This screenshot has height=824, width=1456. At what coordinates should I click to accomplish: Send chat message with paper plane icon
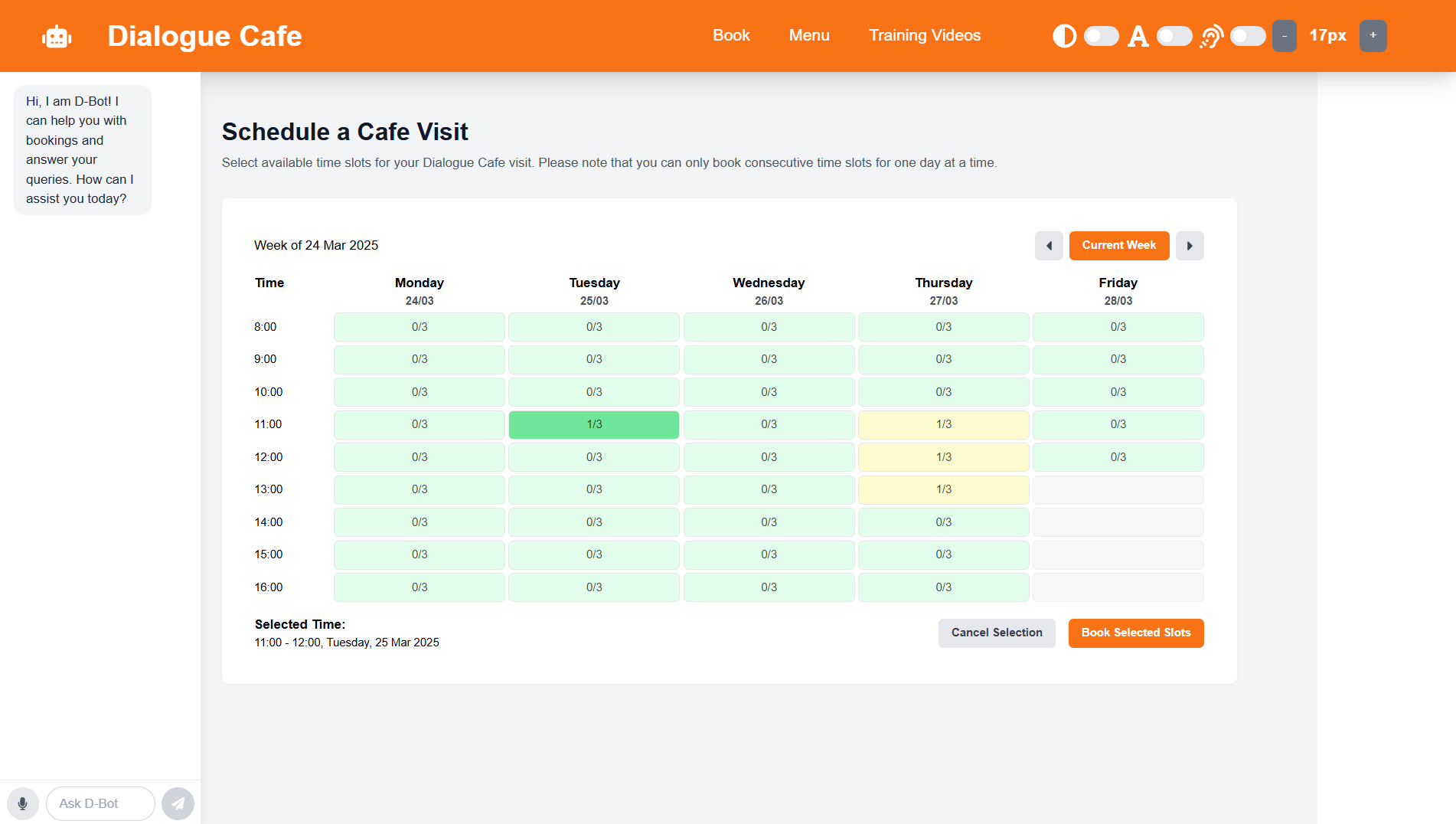[178, 803]
